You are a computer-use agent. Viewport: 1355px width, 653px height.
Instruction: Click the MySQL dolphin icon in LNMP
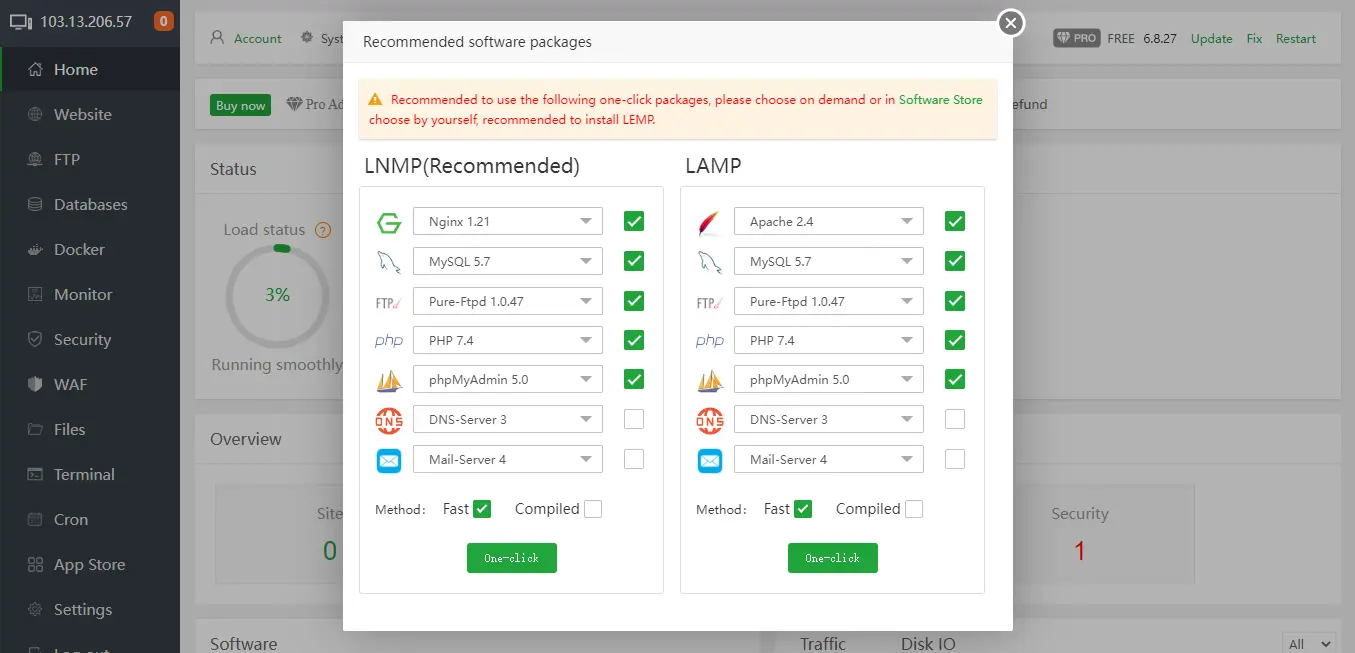pos(389,262)
